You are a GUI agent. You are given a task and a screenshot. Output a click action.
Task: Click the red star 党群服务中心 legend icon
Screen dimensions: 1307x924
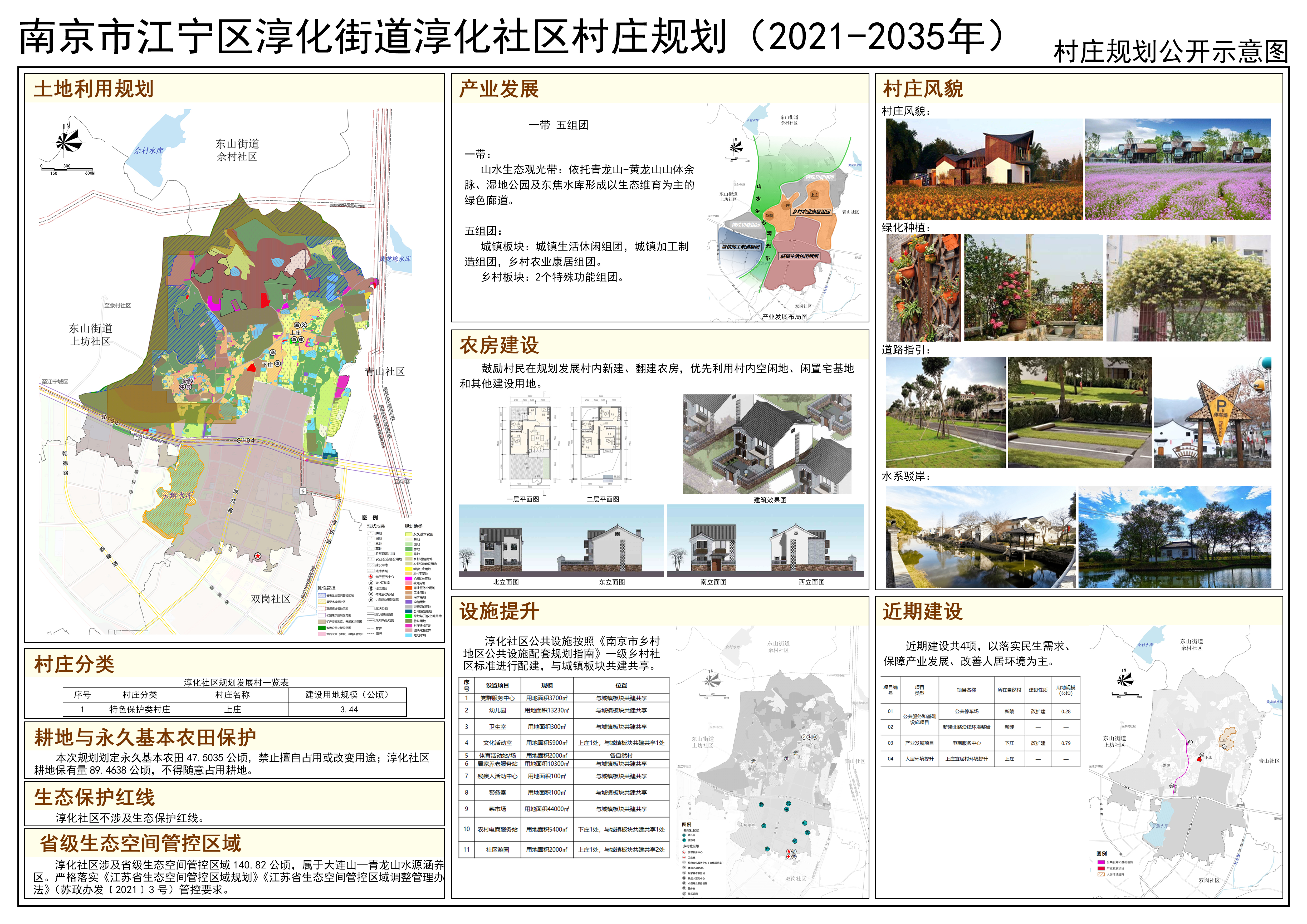pyautogui.click(x=371, y=576)
